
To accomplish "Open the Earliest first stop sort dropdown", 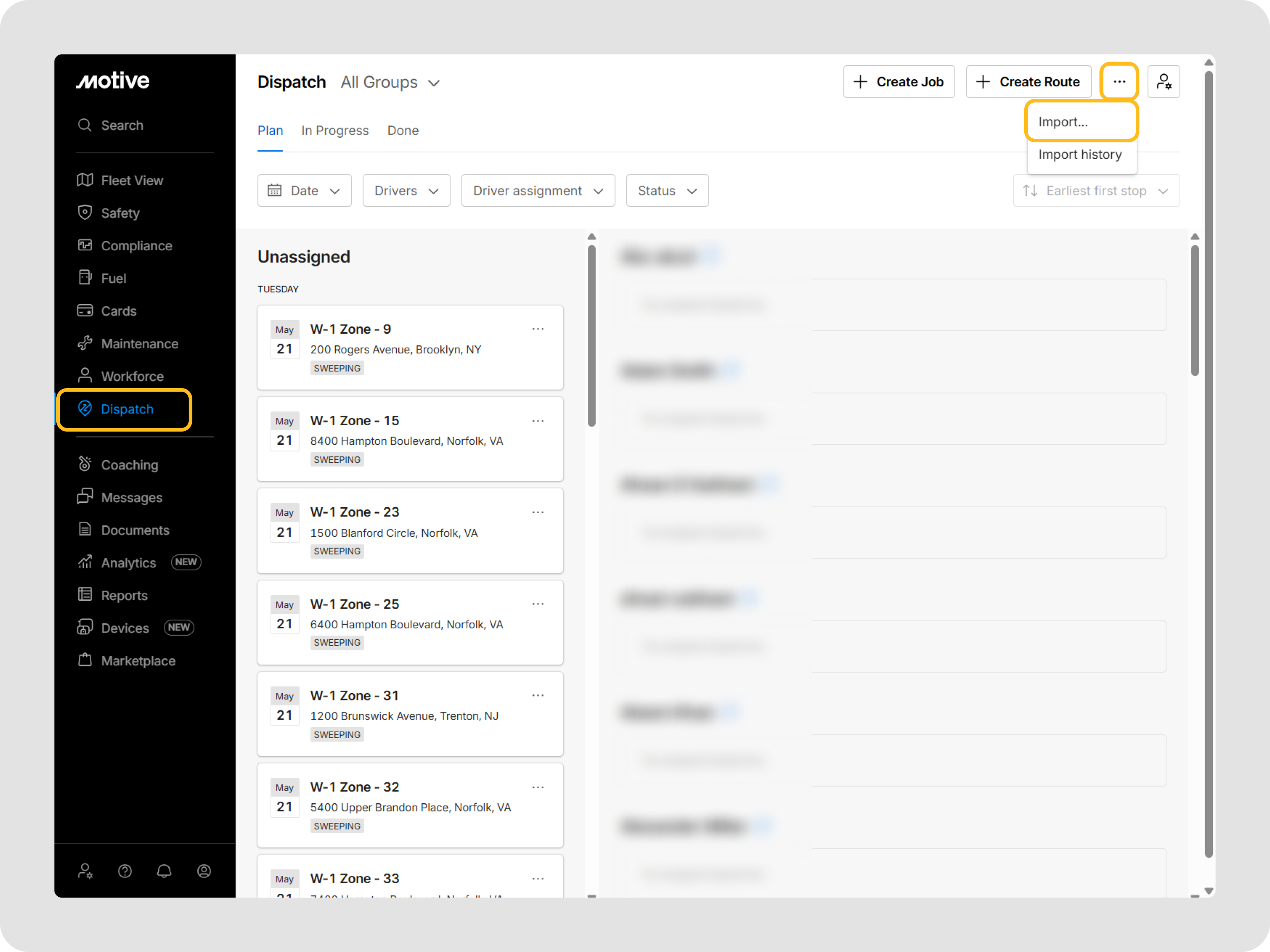I will click(1096, 190).
